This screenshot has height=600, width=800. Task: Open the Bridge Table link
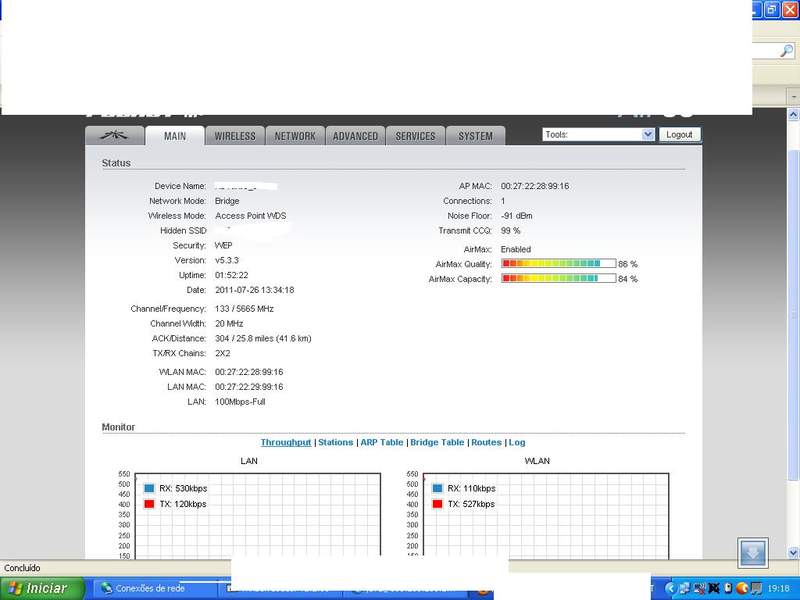pos(437,442)
